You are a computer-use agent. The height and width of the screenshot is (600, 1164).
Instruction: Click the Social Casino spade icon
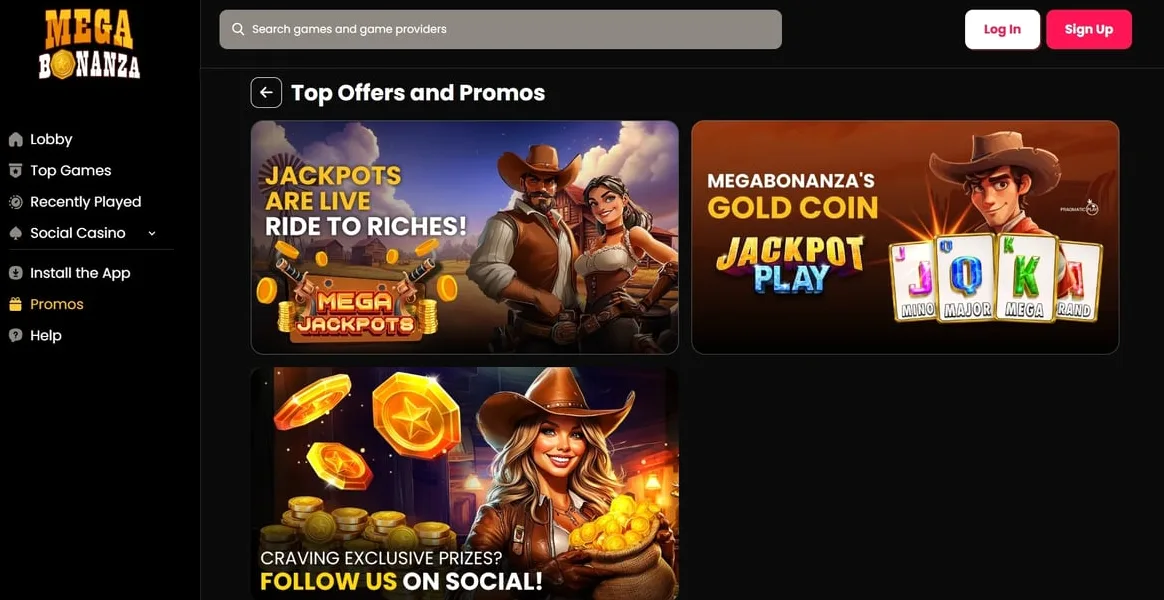click(x=16, y=232)
